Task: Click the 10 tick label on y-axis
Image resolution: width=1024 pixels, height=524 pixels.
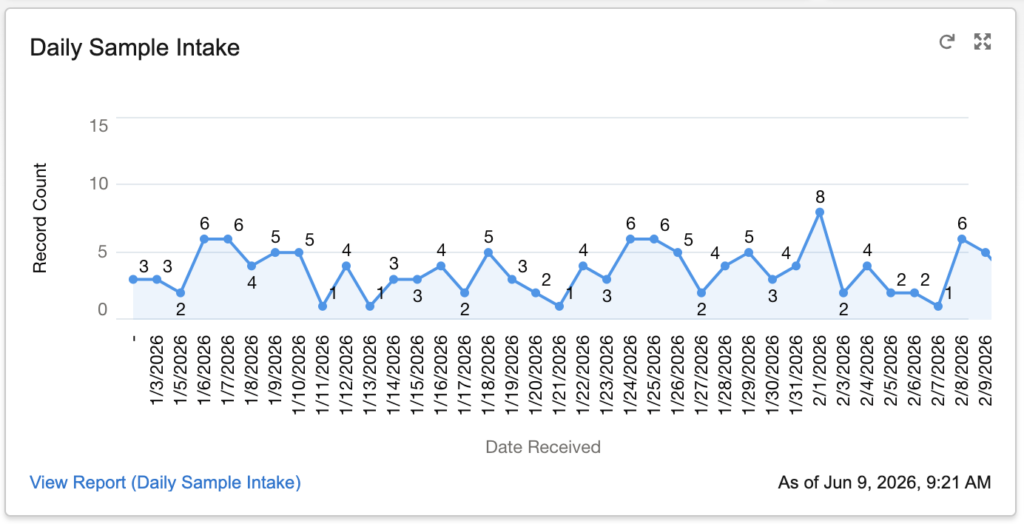Action: [98, 184]
